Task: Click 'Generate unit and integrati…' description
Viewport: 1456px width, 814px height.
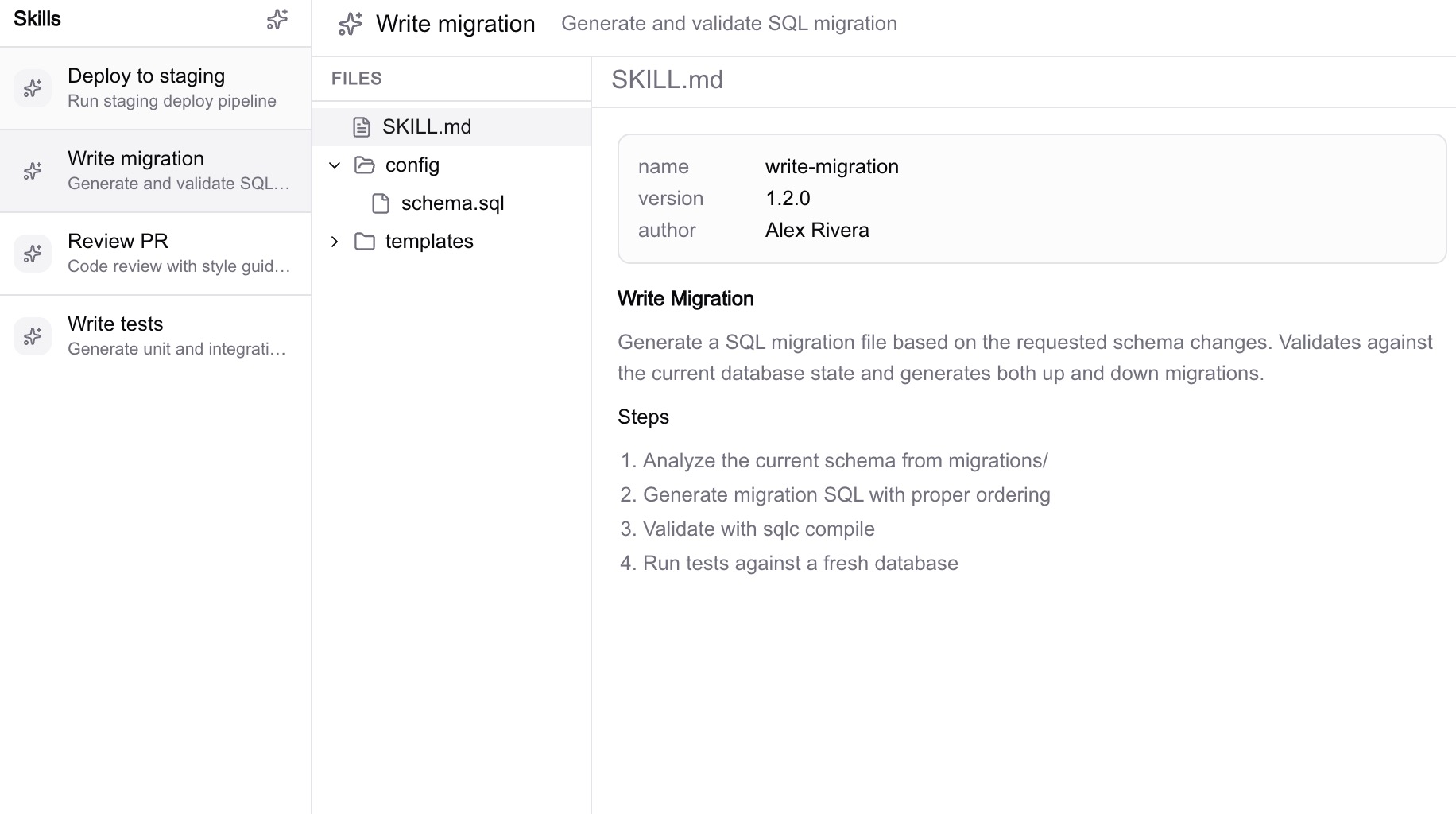Action: pos(176,349)
